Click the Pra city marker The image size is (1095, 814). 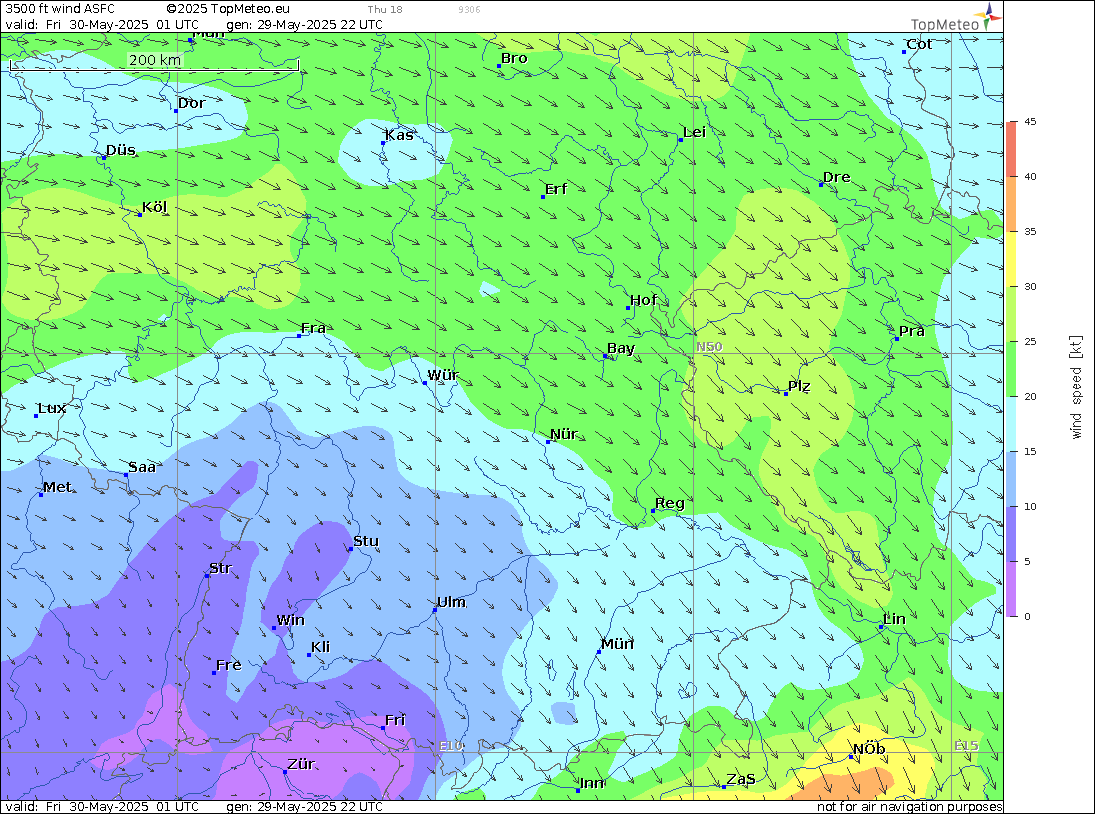pos(897,339)
